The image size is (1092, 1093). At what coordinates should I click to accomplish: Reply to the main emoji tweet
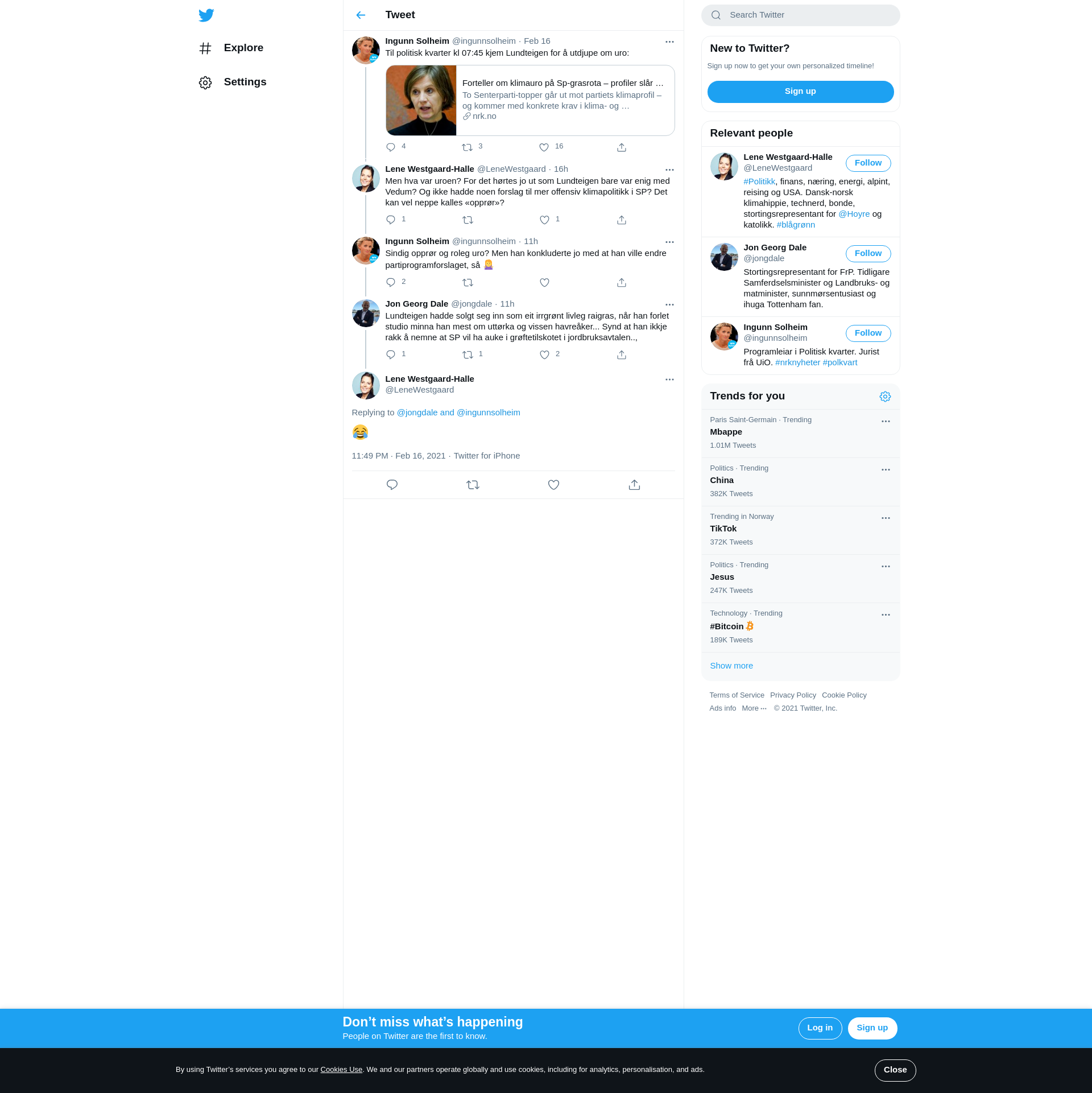click(392, 485)
